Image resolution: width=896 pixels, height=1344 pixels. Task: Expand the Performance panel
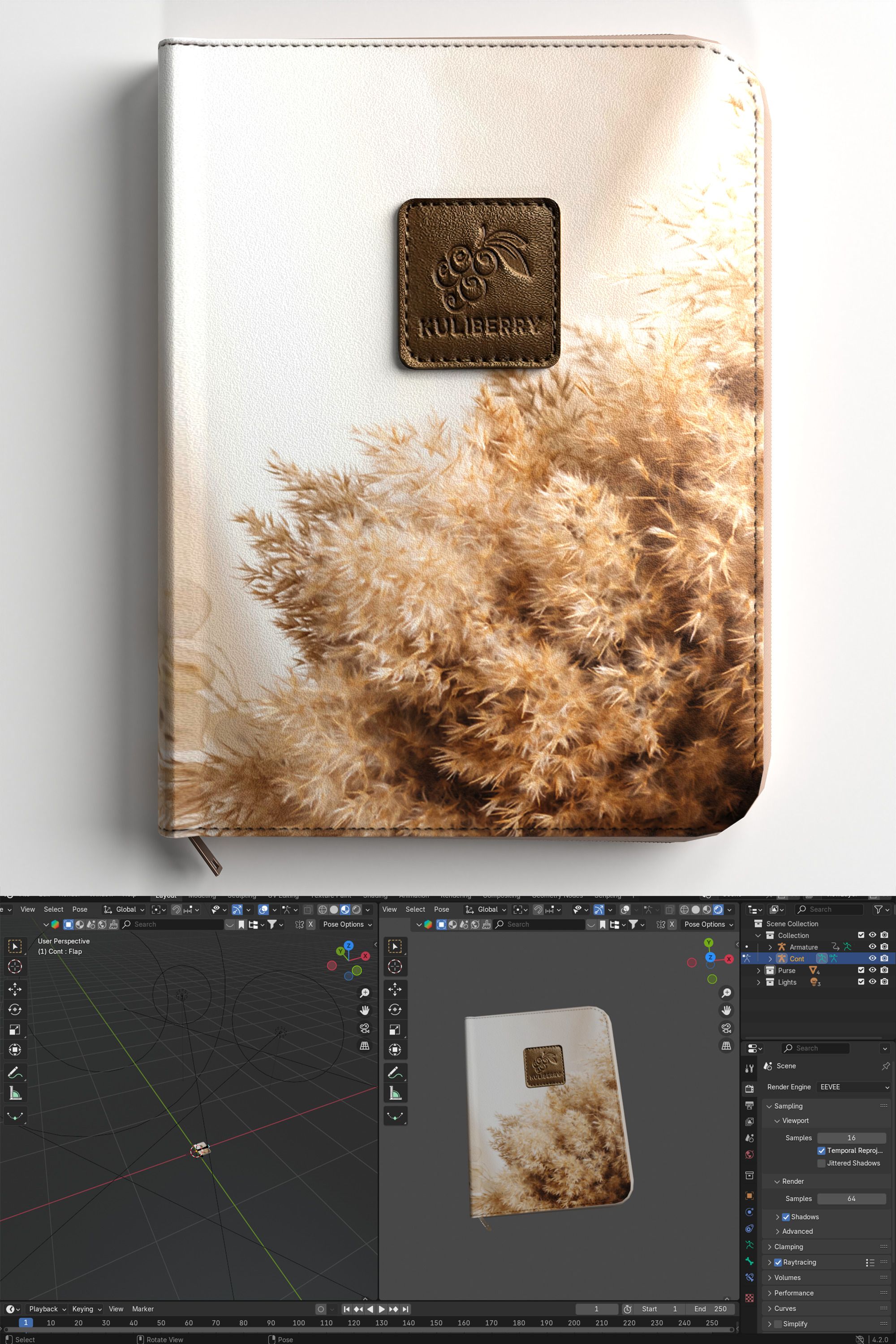[793, 1292]
